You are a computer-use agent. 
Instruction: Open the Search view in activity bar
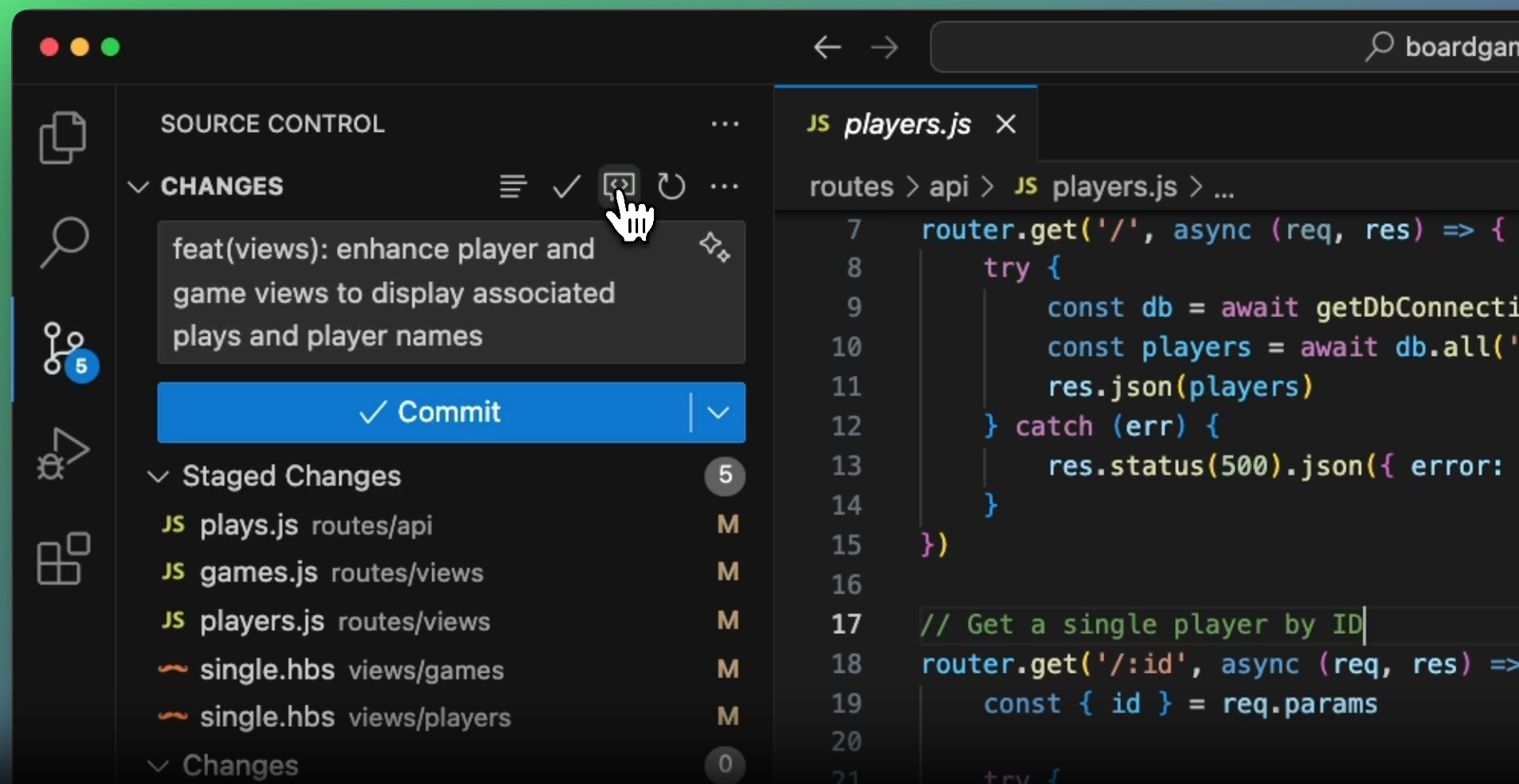(63, 242)
